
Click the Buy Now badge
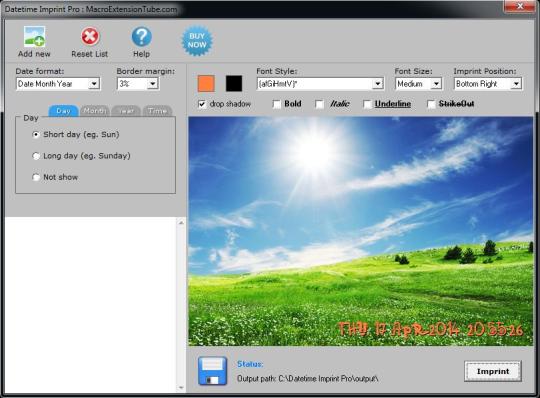coord(197,41)
